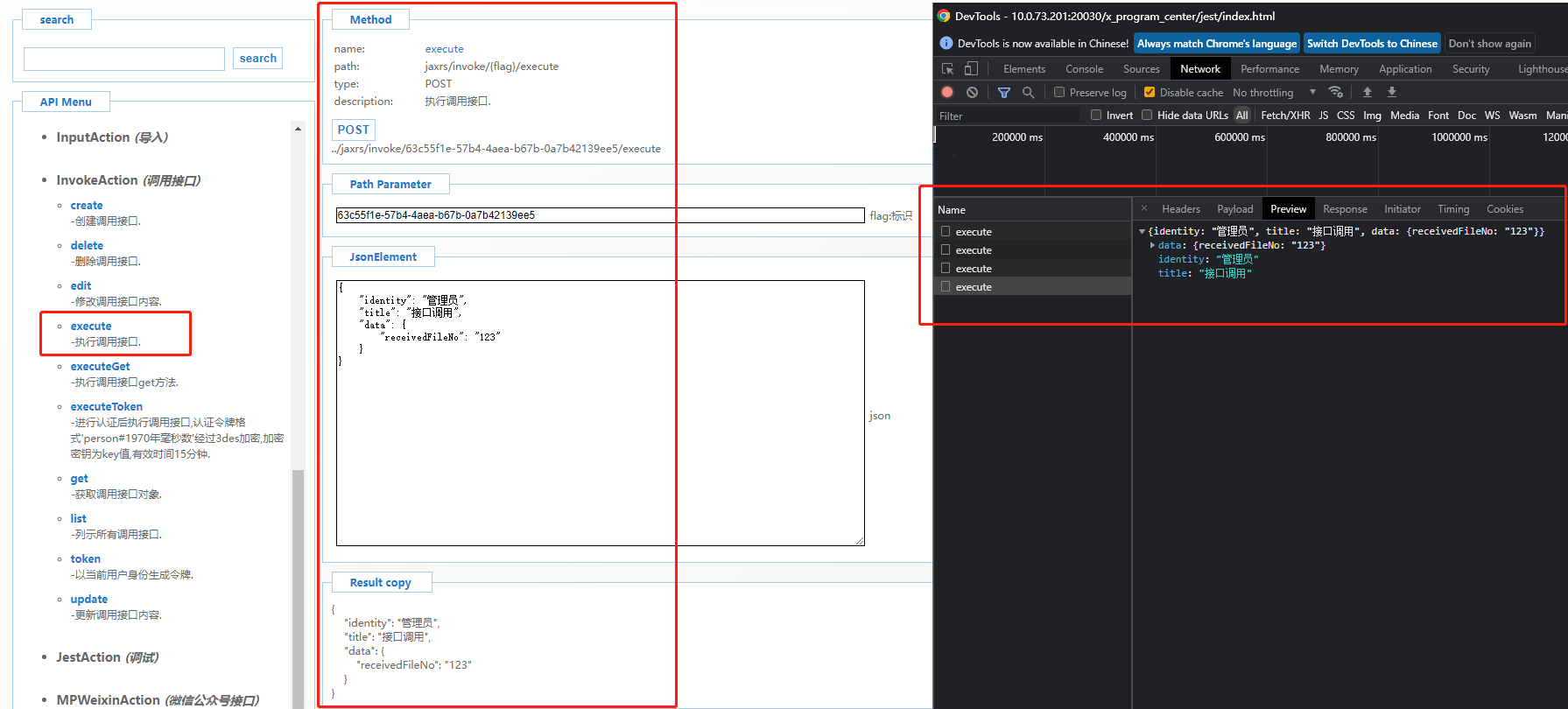
Task: Stop recording network log (red circle)
Action: (947, 92)
